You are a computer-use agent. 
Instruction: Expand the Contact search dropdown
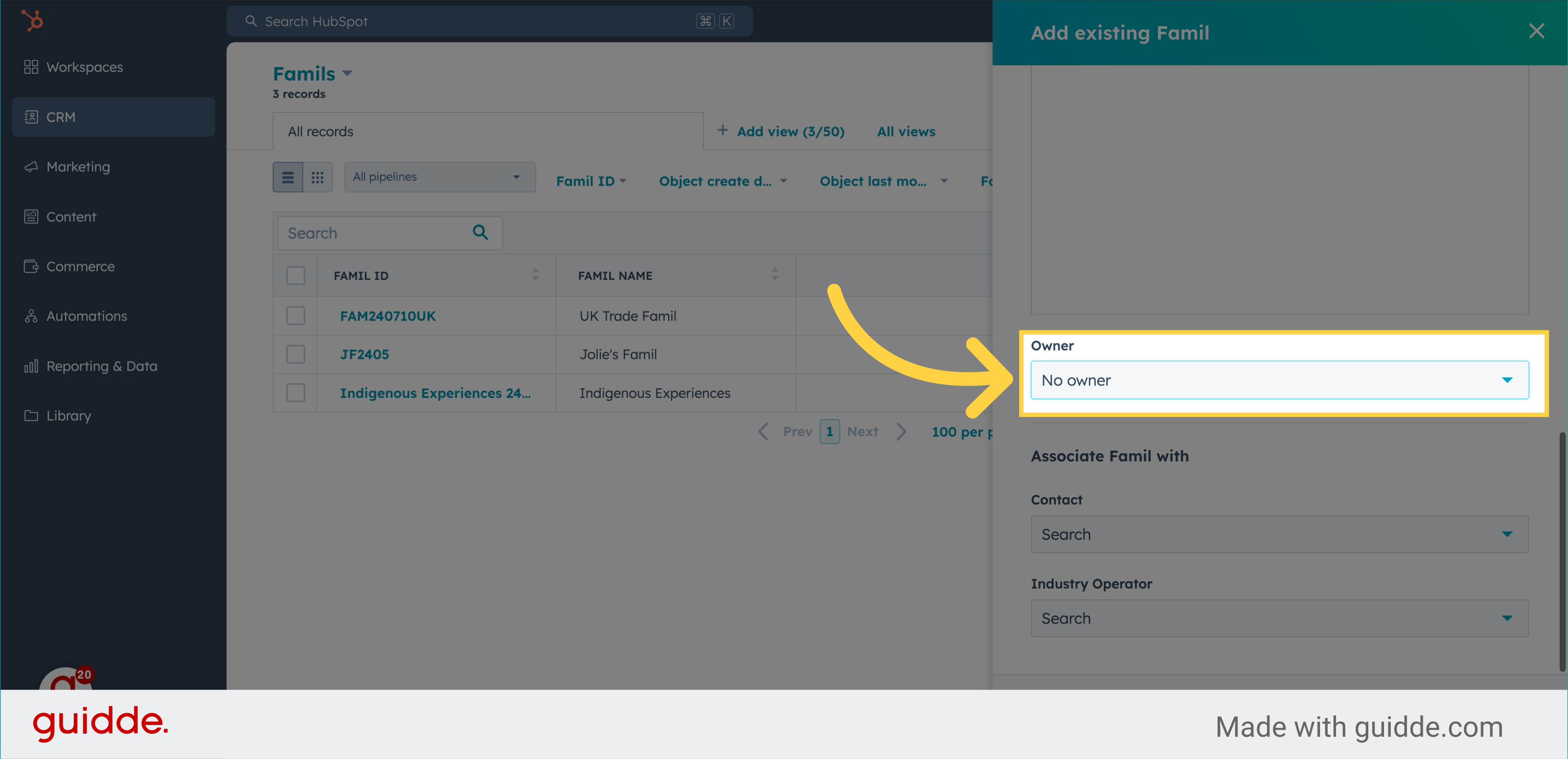pyautogui.click(x=1279, y=534)
